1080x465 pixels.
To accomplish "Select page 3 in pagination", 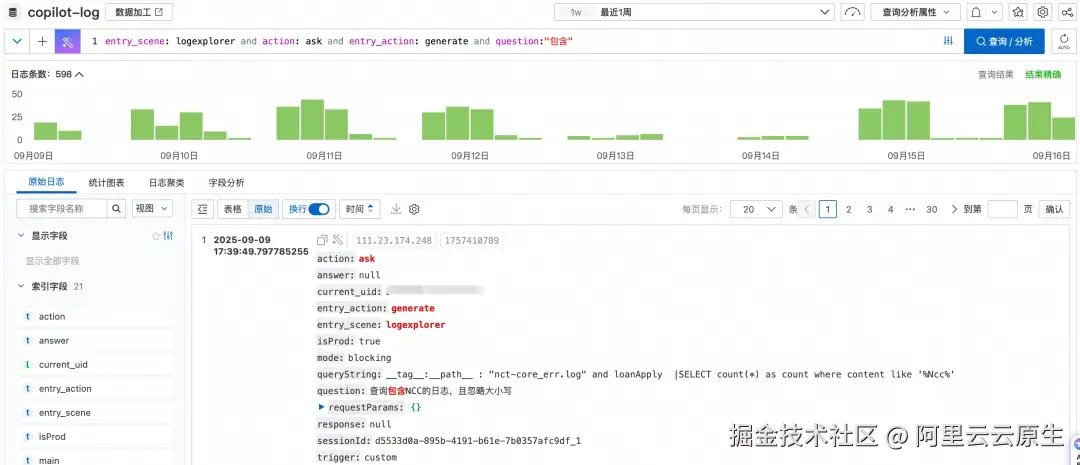I will 870,209.
